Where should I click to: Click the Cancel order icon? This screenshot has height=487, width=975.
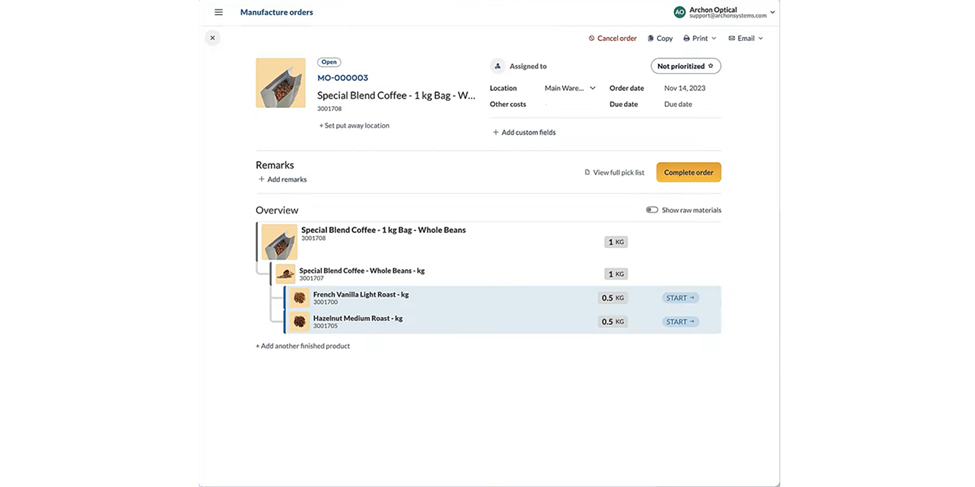coord(592,38)
